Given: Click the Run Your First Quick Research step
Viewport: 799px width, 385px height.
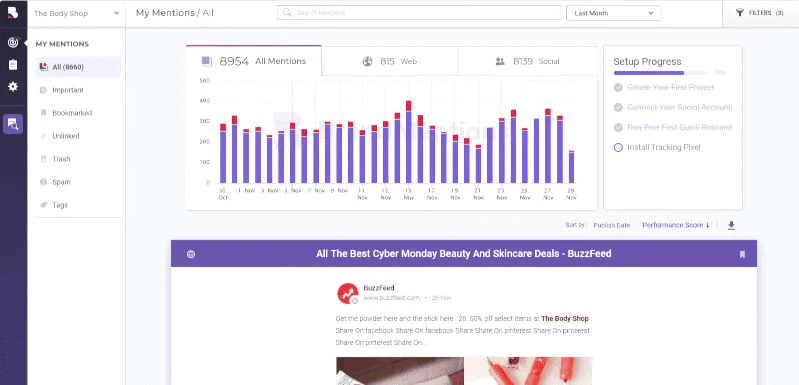Looking at the screenshot, I should point(679,127).
